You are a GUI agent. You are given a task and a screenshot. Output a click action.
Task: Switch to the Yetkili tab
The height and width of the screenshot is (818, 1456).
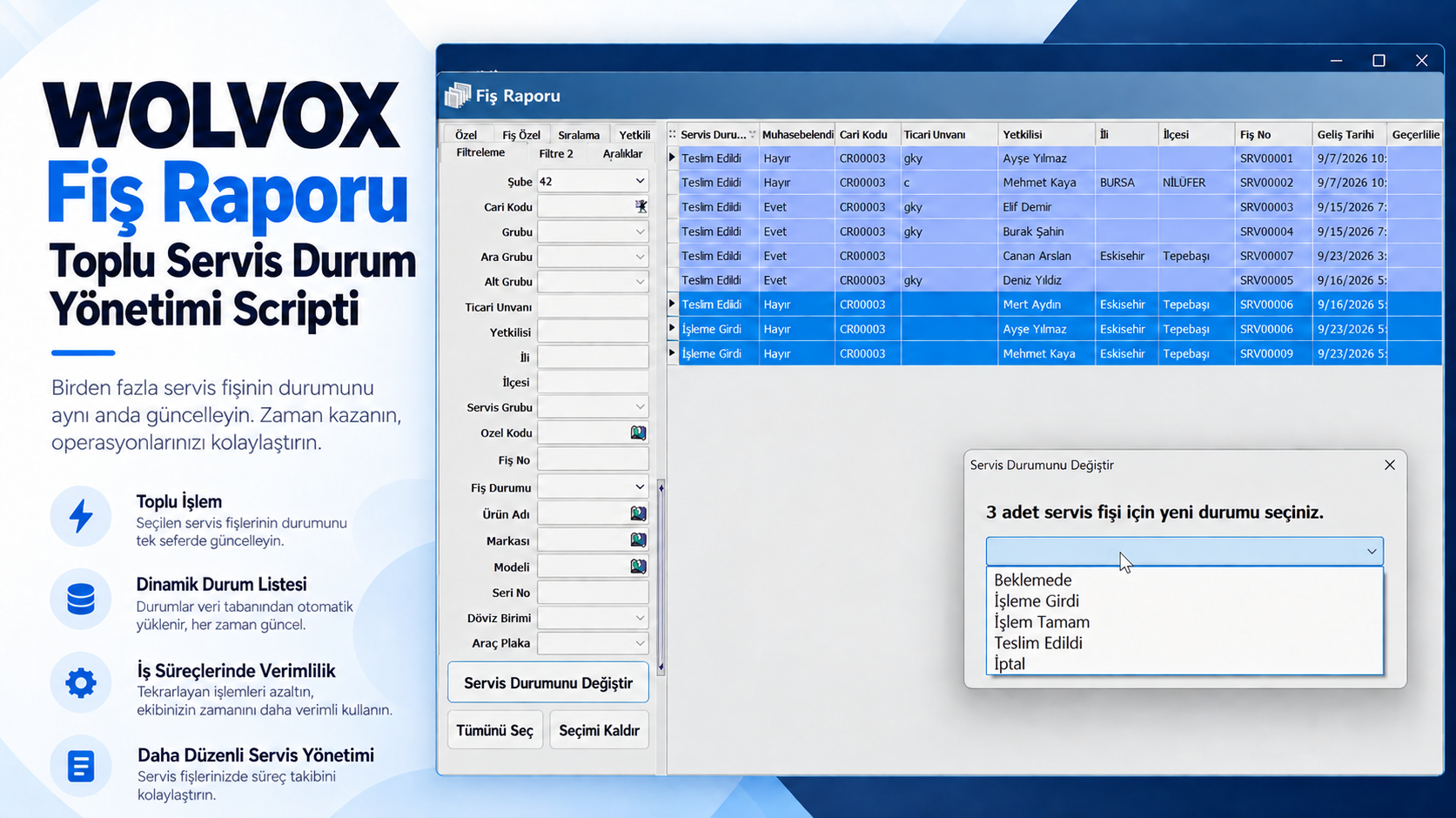(634, 135)
